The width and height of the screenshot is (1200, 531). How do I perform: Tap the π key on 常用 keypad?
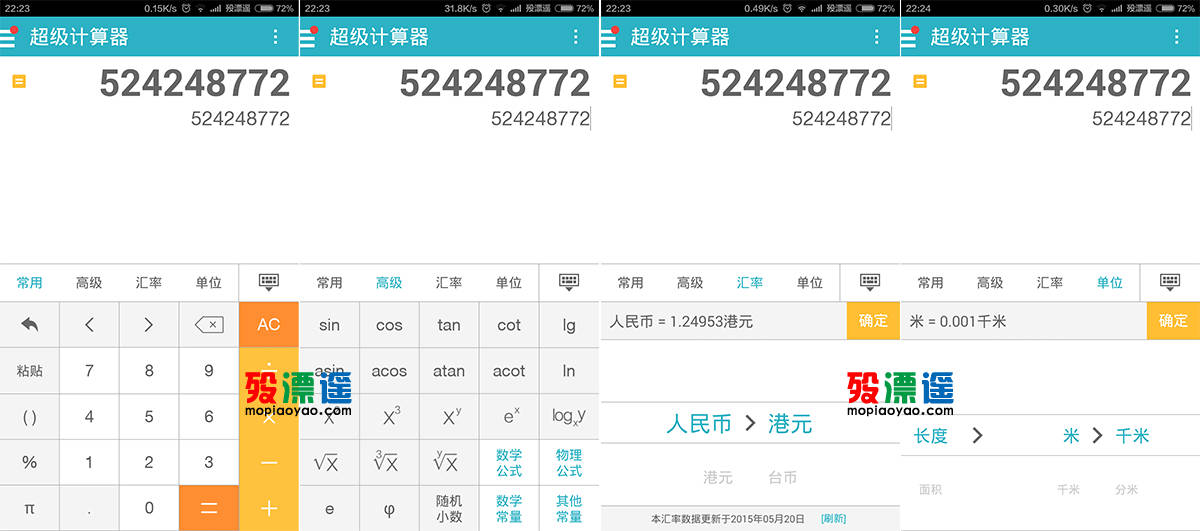tap(29, 508)
